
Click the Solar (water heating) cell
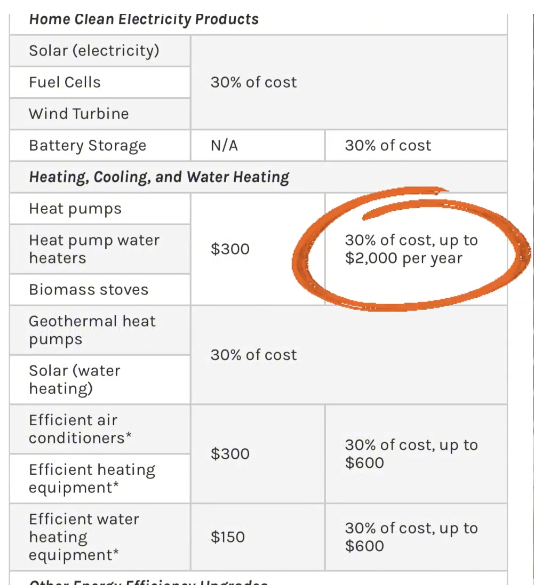pos(100,379)
